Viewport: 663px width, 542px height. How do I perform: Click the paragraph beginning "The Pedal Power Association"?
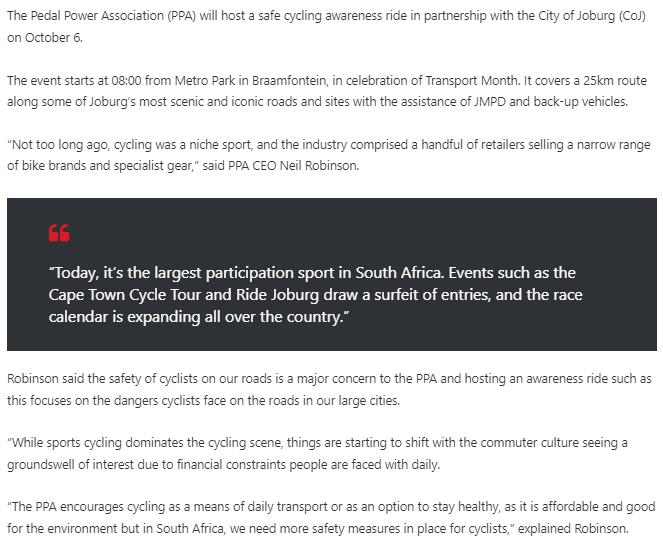pos(326,27)
